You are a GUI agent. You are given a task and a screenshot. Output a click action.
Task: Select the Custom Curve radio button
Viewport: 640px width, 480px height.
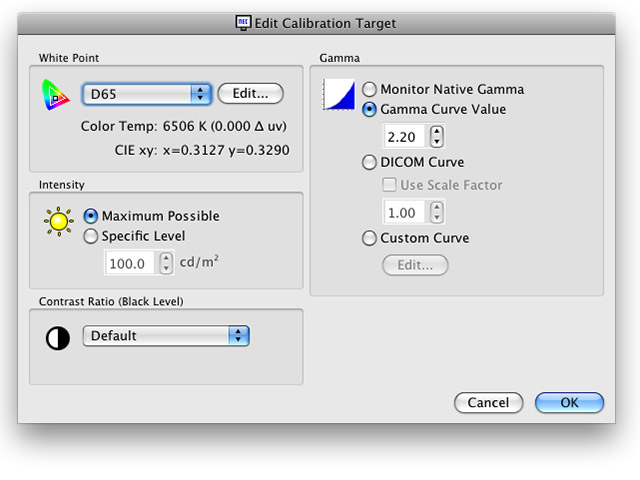coord(370,238)
